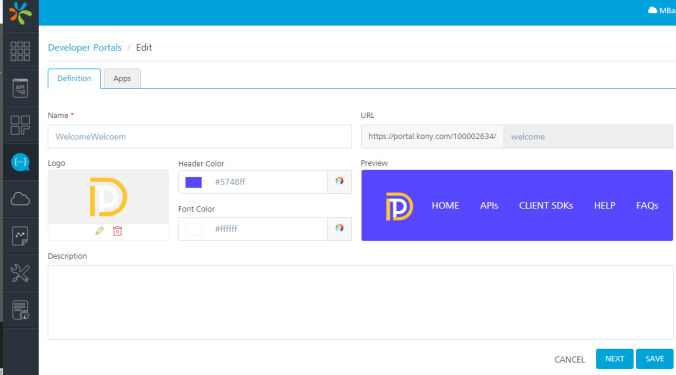Click the cloud icon in top bar
The image size is (676, 375).
652,10
